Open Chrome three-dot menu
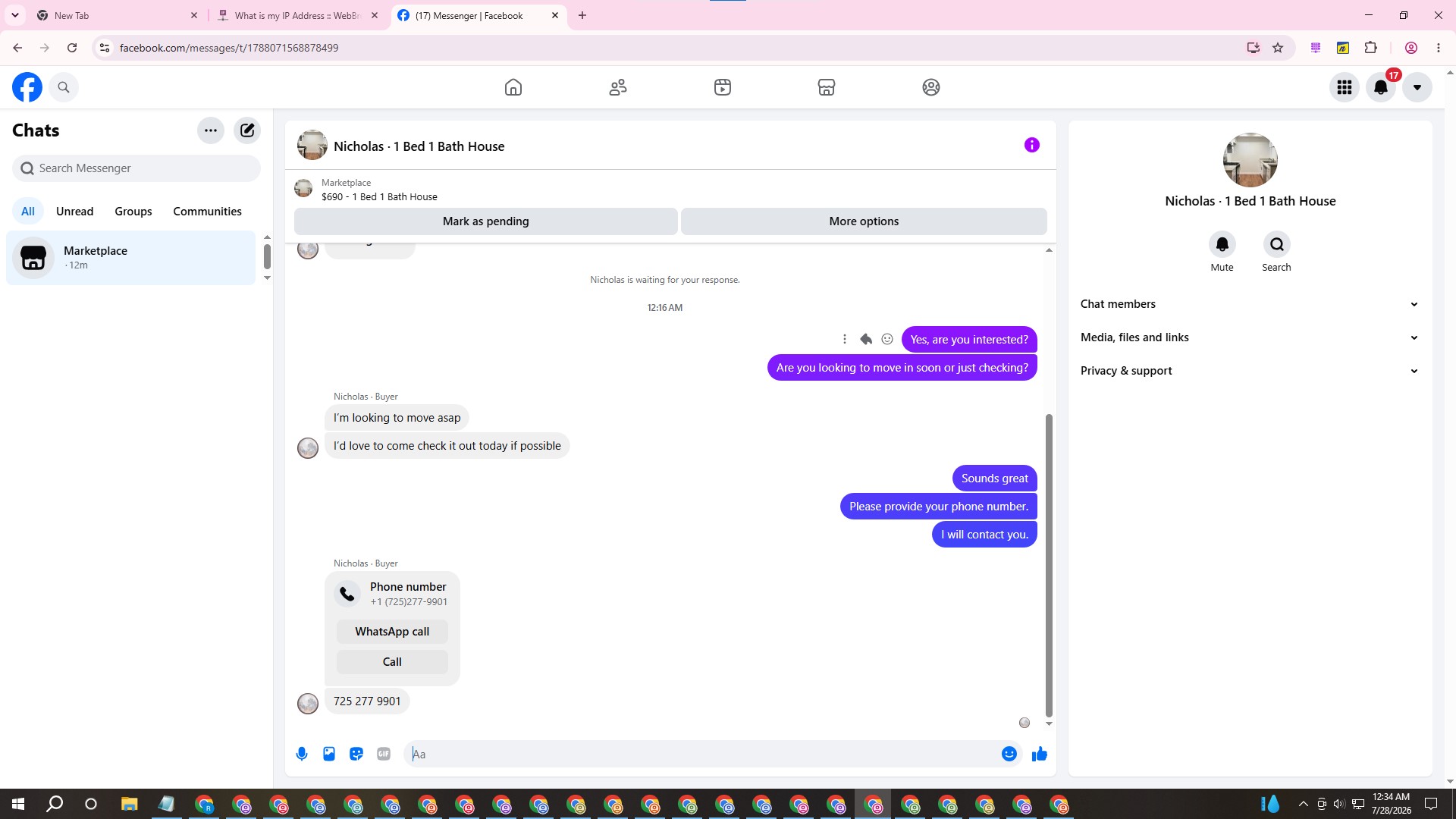The image size is (1456, 819). tap(1439, 48)
